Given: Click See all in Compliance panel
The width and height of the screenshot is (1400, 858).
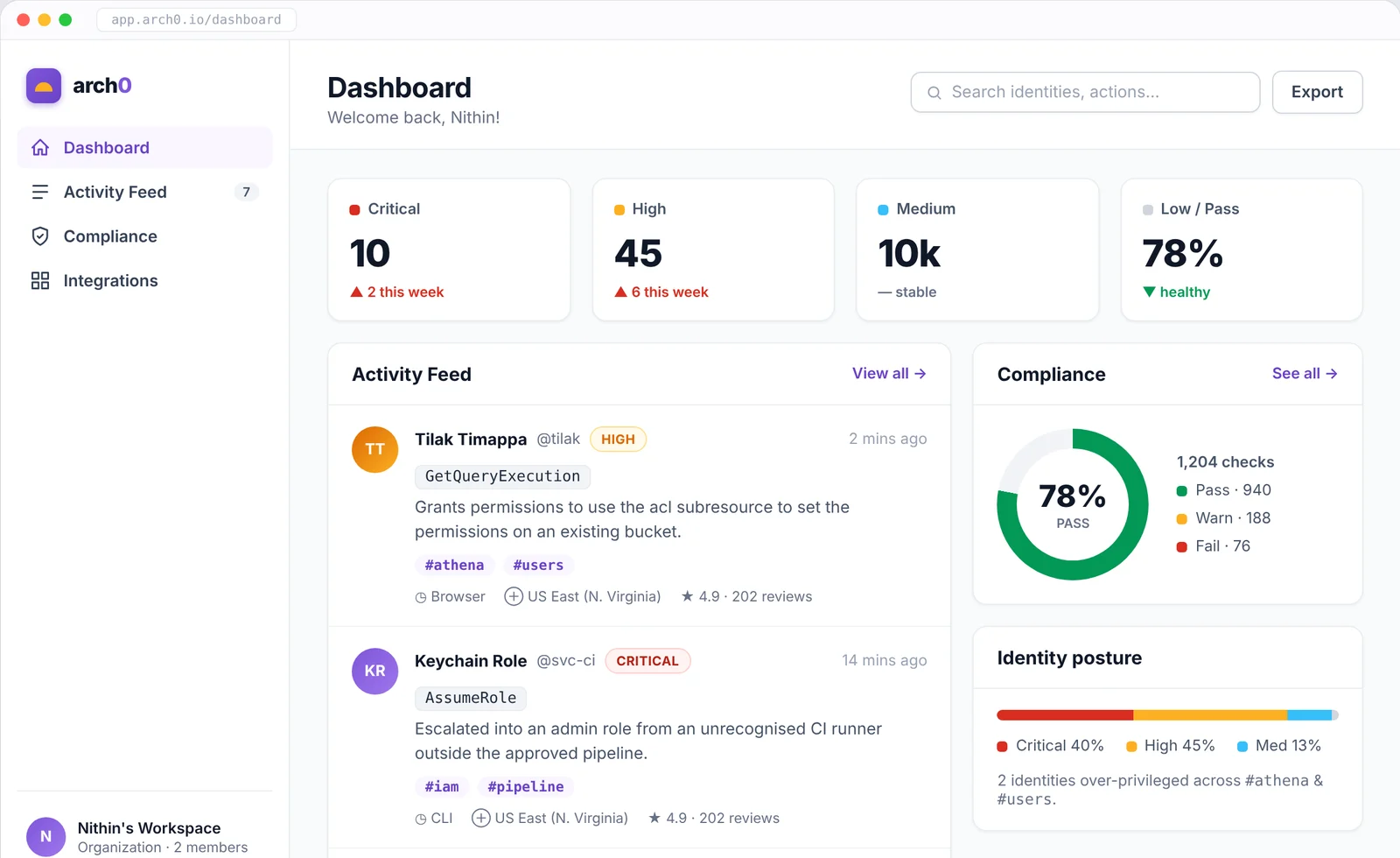Looking at the screenshot, I should 1305,374.
